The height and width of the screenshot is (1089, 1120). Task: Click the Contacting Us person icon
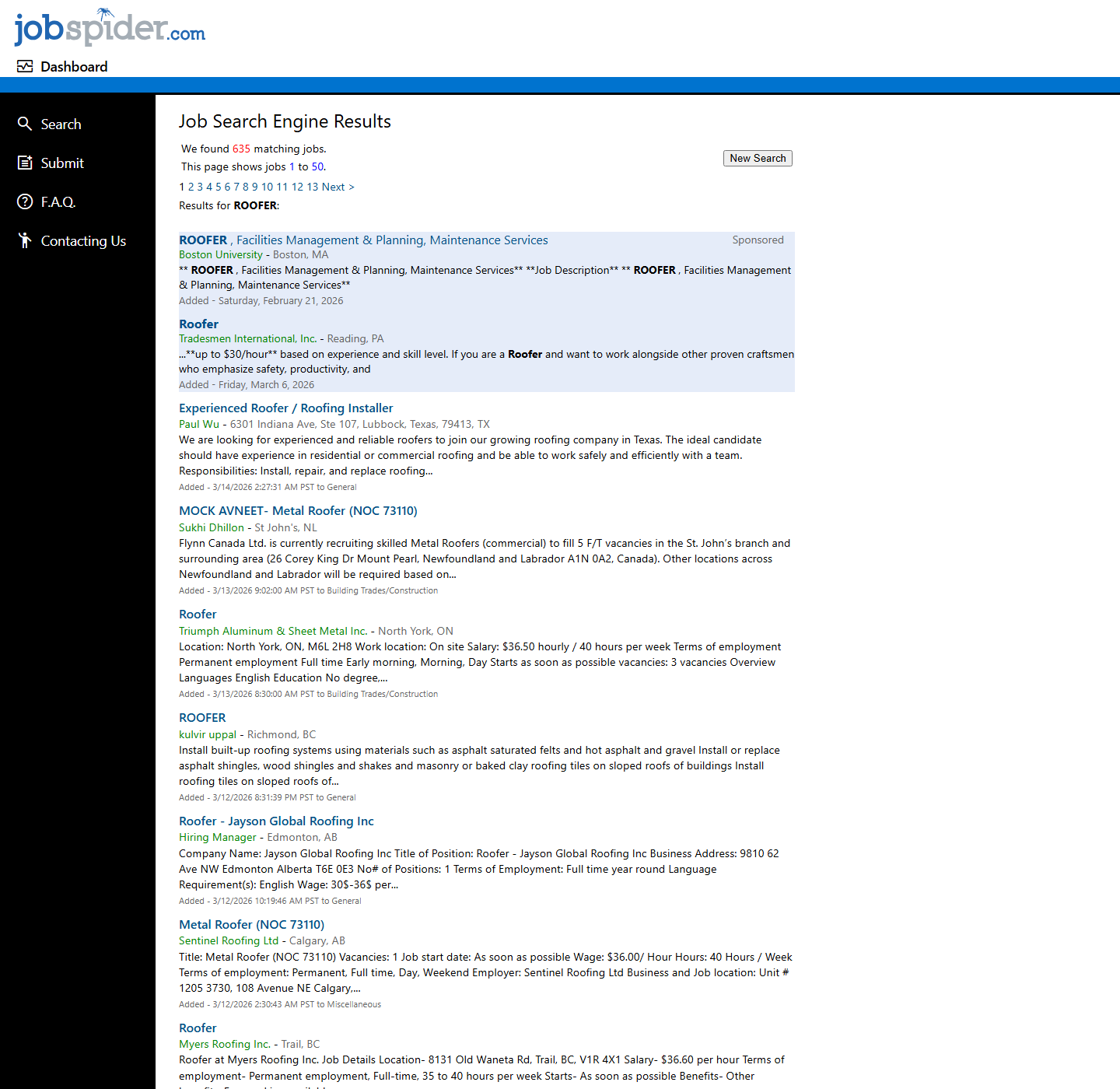tap(25, 240)
